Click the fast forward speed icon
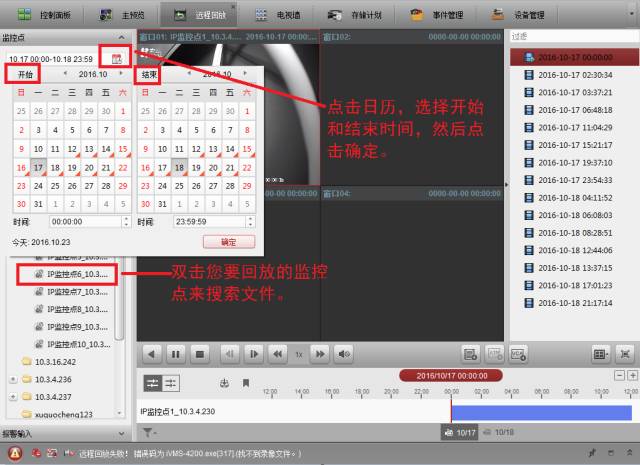This screenshot has width=640, height=465. (x=320, y=353)
